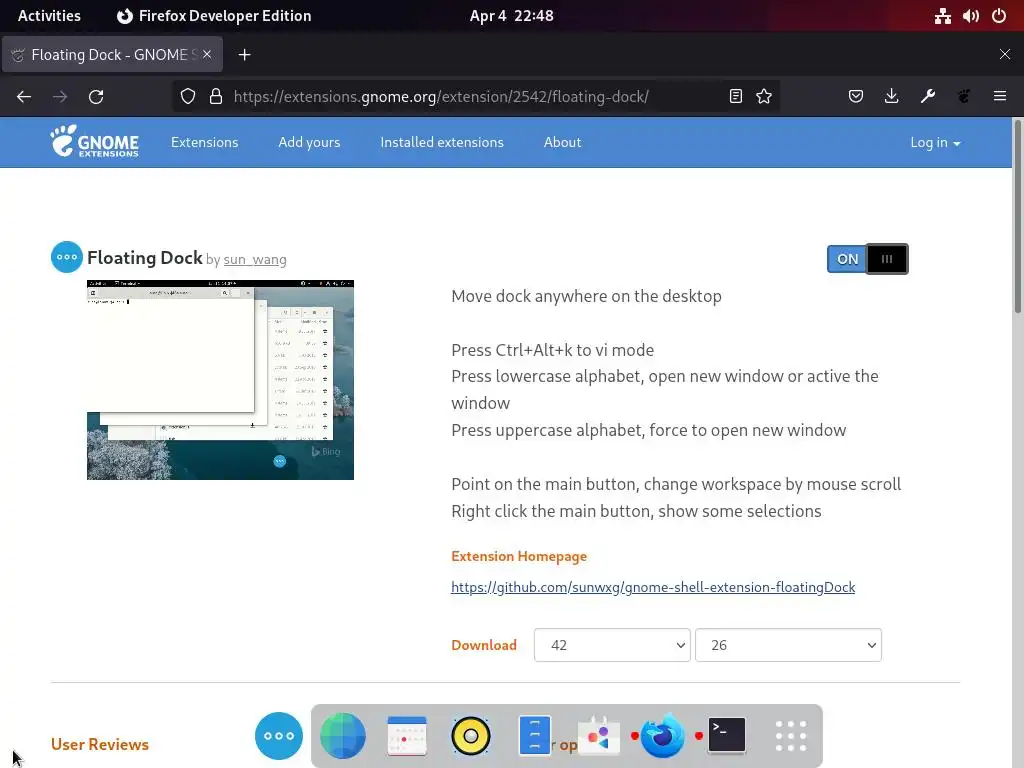
Task: Open the Files app in dock
Action: pyautogui.click(x=535, y=736)
